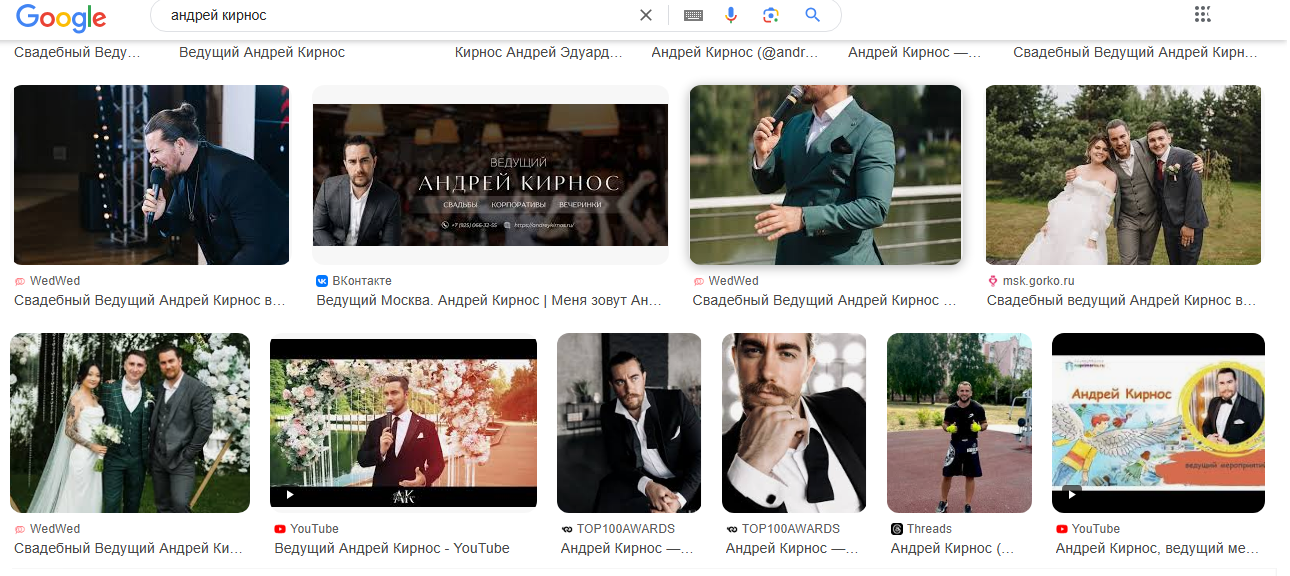Open the Google apps grid menu
1290x576 pixels.
1202,14
